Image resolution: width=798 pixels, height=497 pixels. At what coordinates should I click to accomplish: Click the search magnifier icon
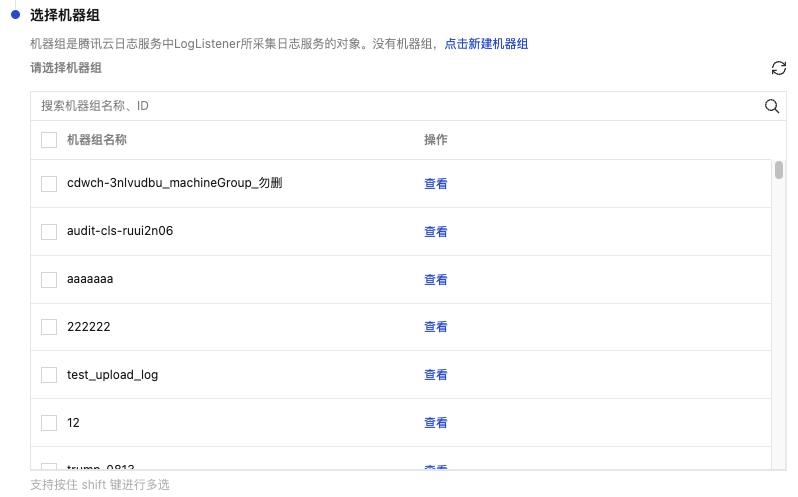click(x=772, y=106)
